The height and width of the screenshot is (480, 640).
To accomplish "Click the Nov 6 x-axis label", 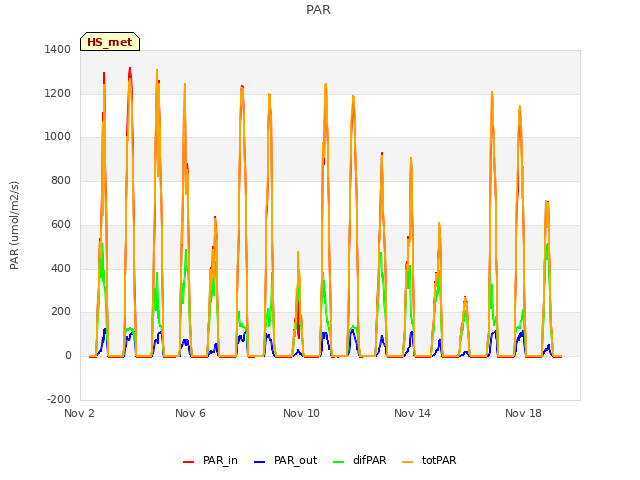I will click(x=190, y=413).
